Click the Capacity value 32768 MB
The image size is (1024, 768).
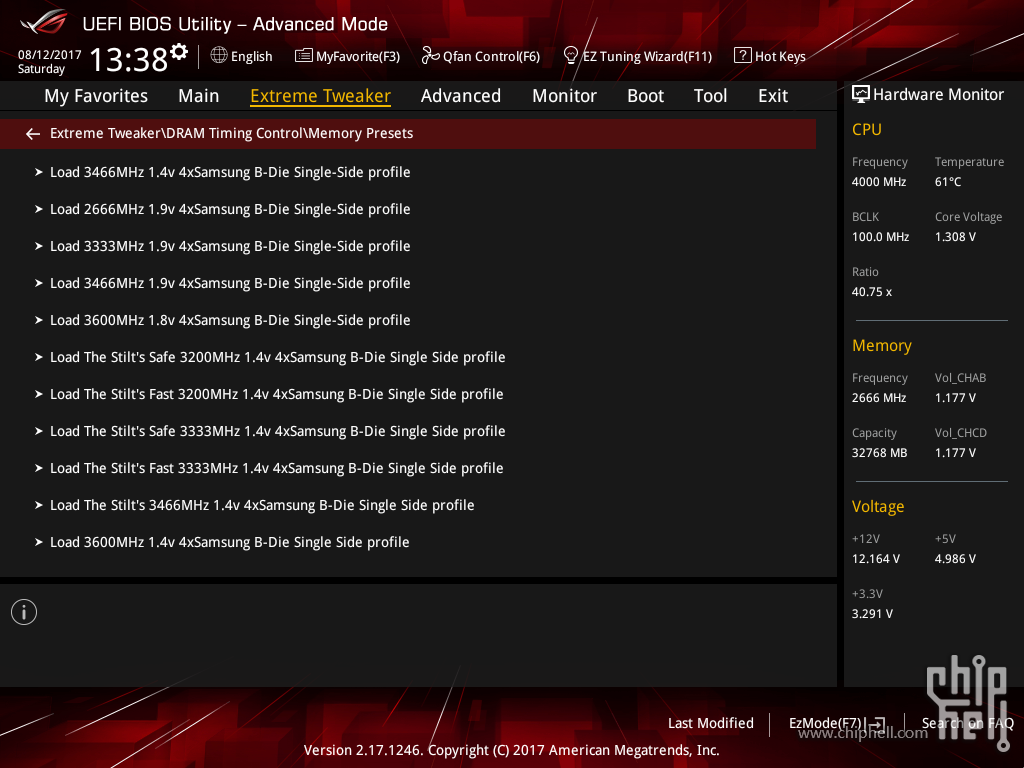[x=880, y=453]
